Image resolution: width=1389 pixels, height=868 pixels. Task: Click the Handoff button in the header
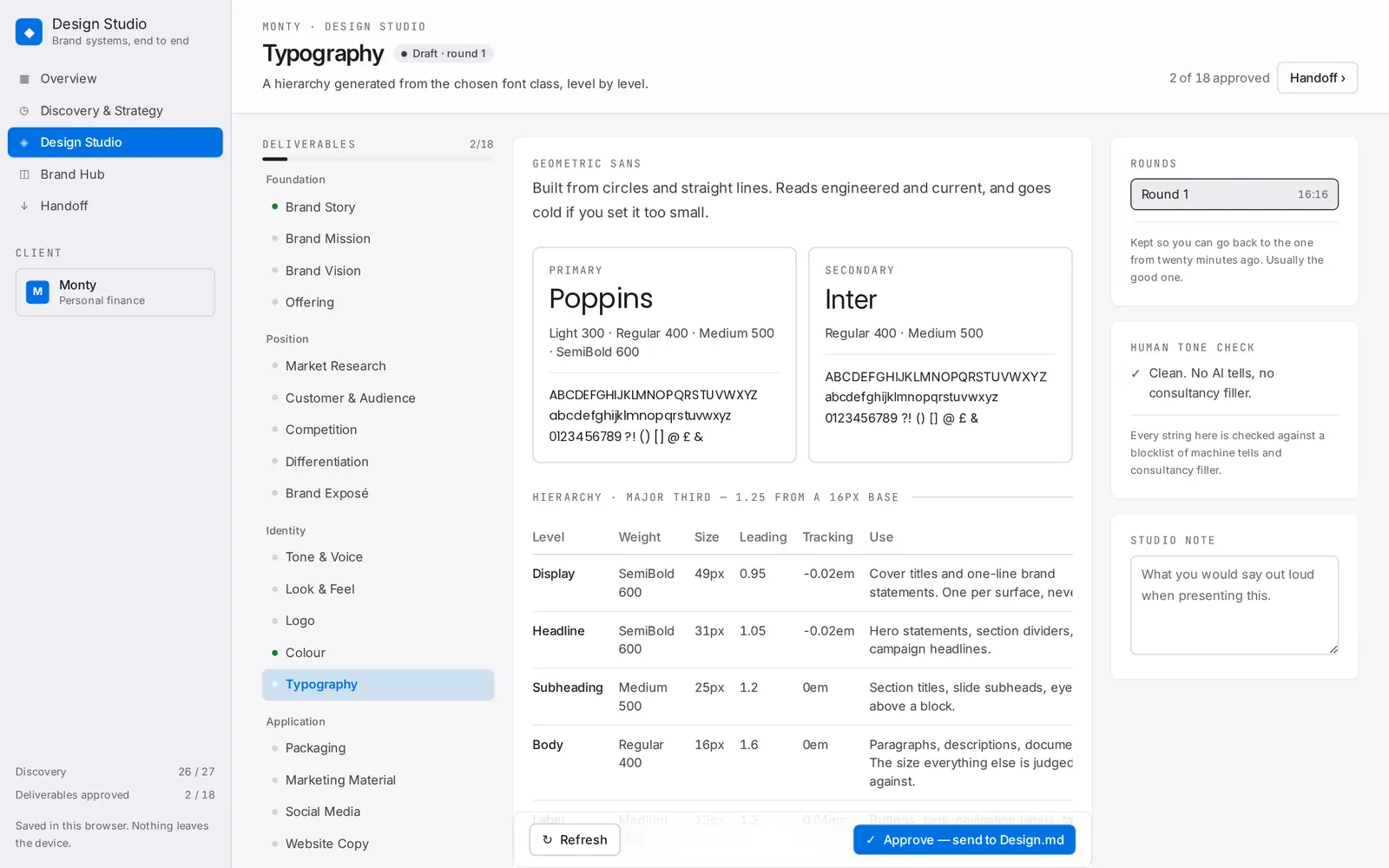(x=1317, y=78)
